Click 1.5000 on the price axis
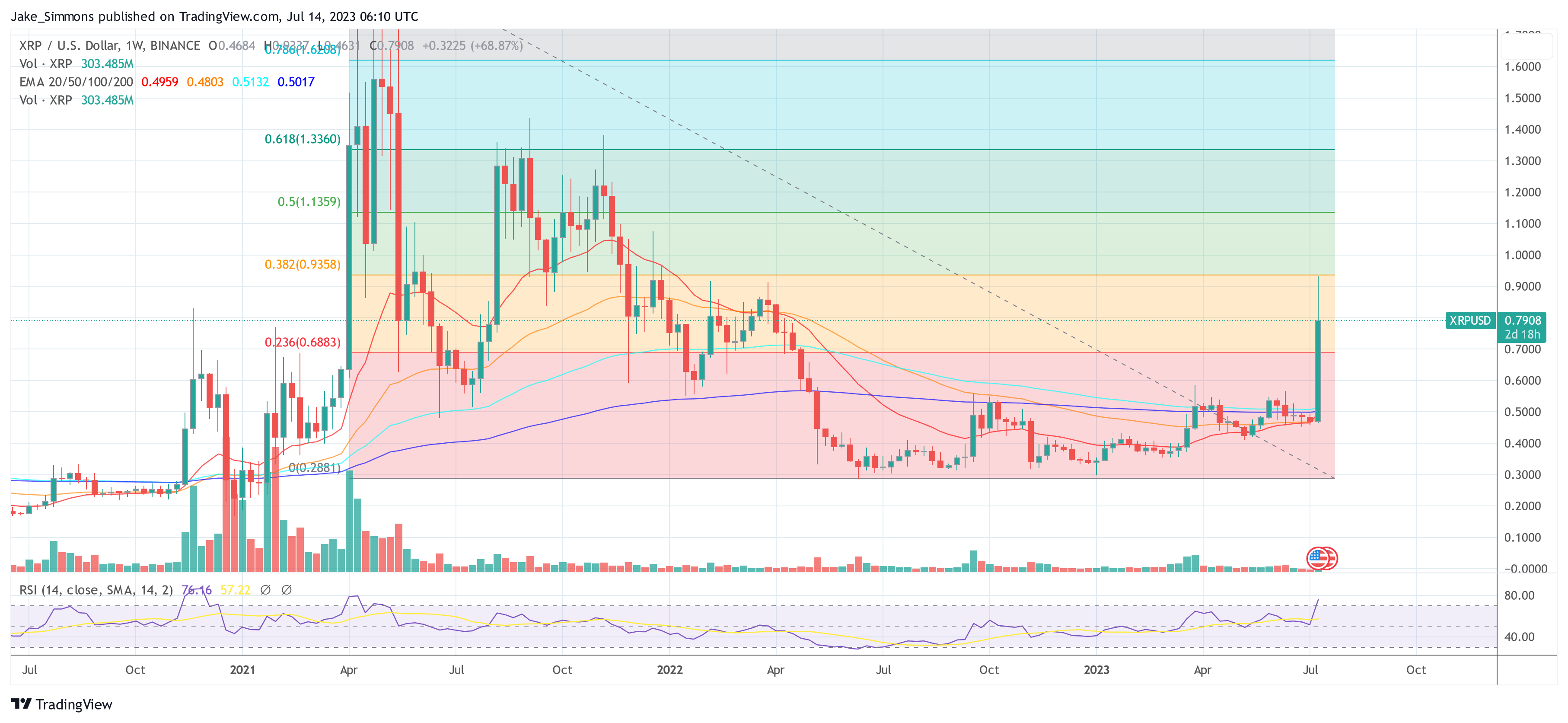The height and width of the screenshot is (723, 1568). click(x=1522, y=99)
